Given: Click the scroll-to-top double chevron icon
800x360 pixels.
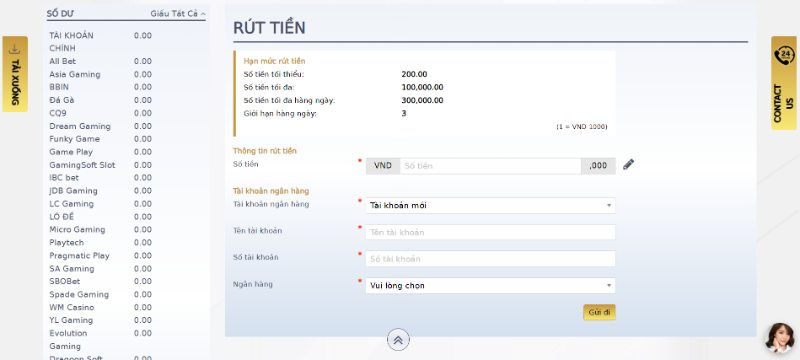Looking at the screenshot, I should pos(398,340).
